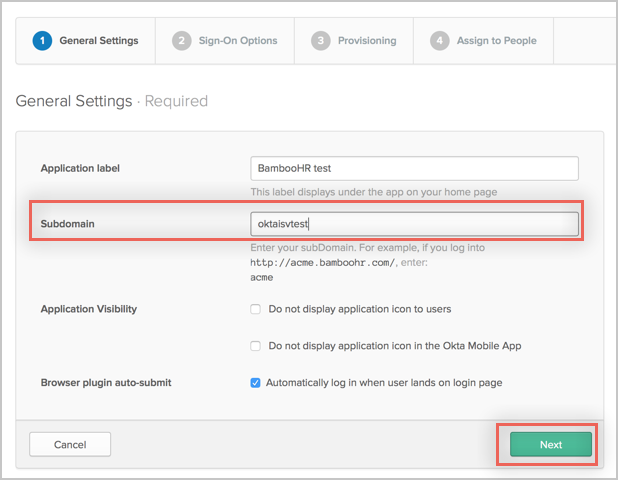
Task: Switch to the General Settings tab
Action: [98, 41]
